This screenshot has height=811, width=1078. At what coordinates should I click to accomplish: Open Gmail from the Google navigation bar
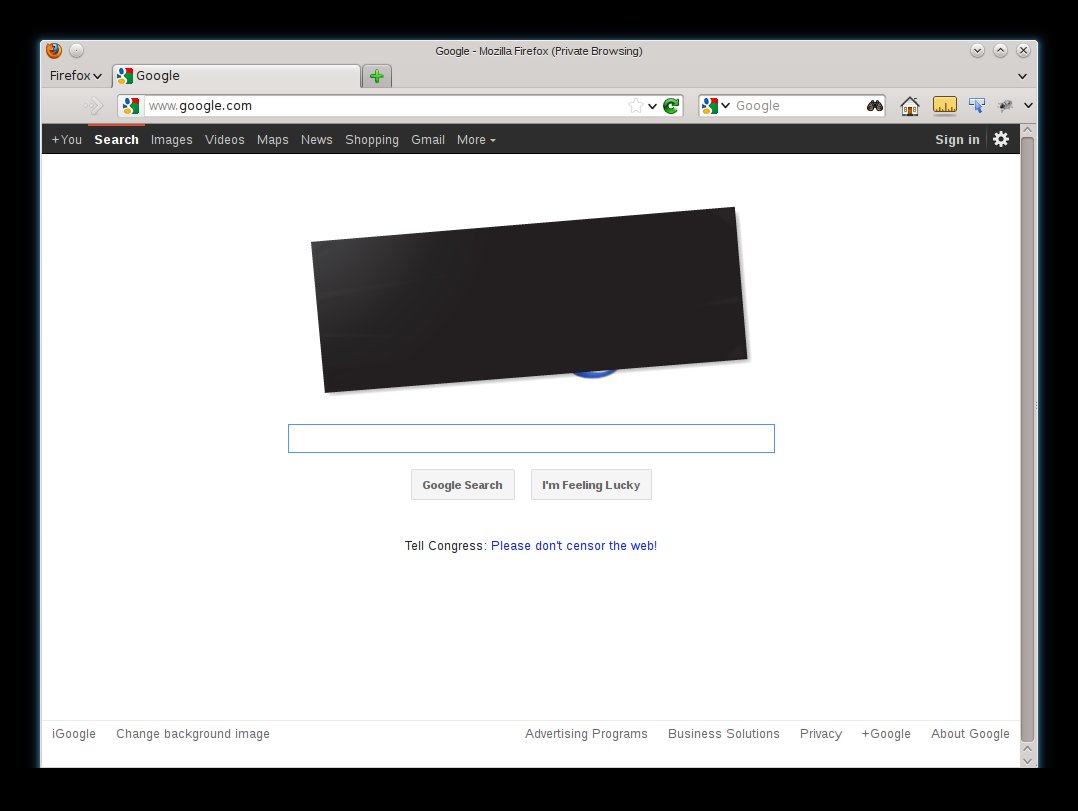point(428,140)
